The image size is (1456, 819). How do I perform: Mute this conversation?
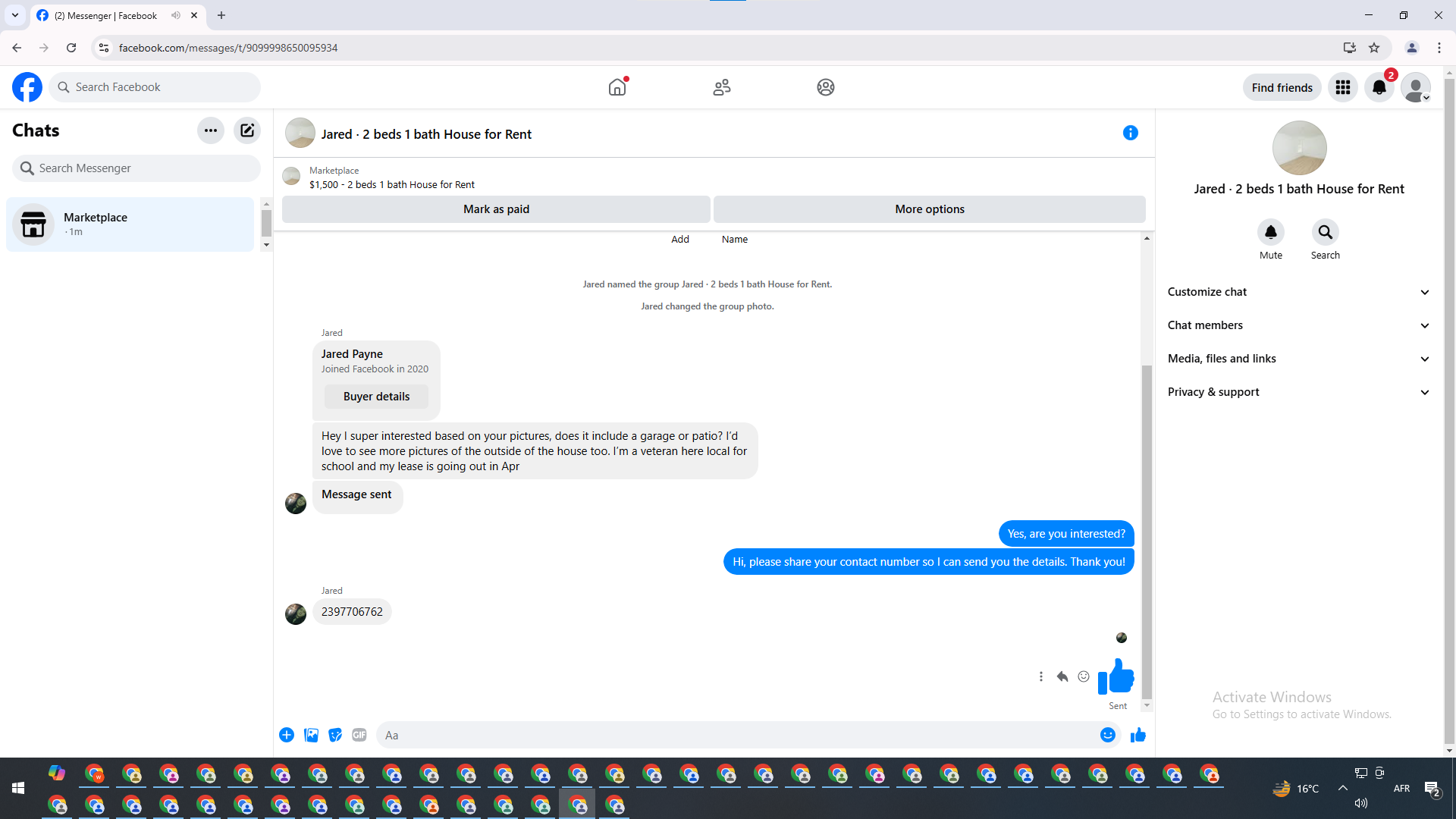1270,233
